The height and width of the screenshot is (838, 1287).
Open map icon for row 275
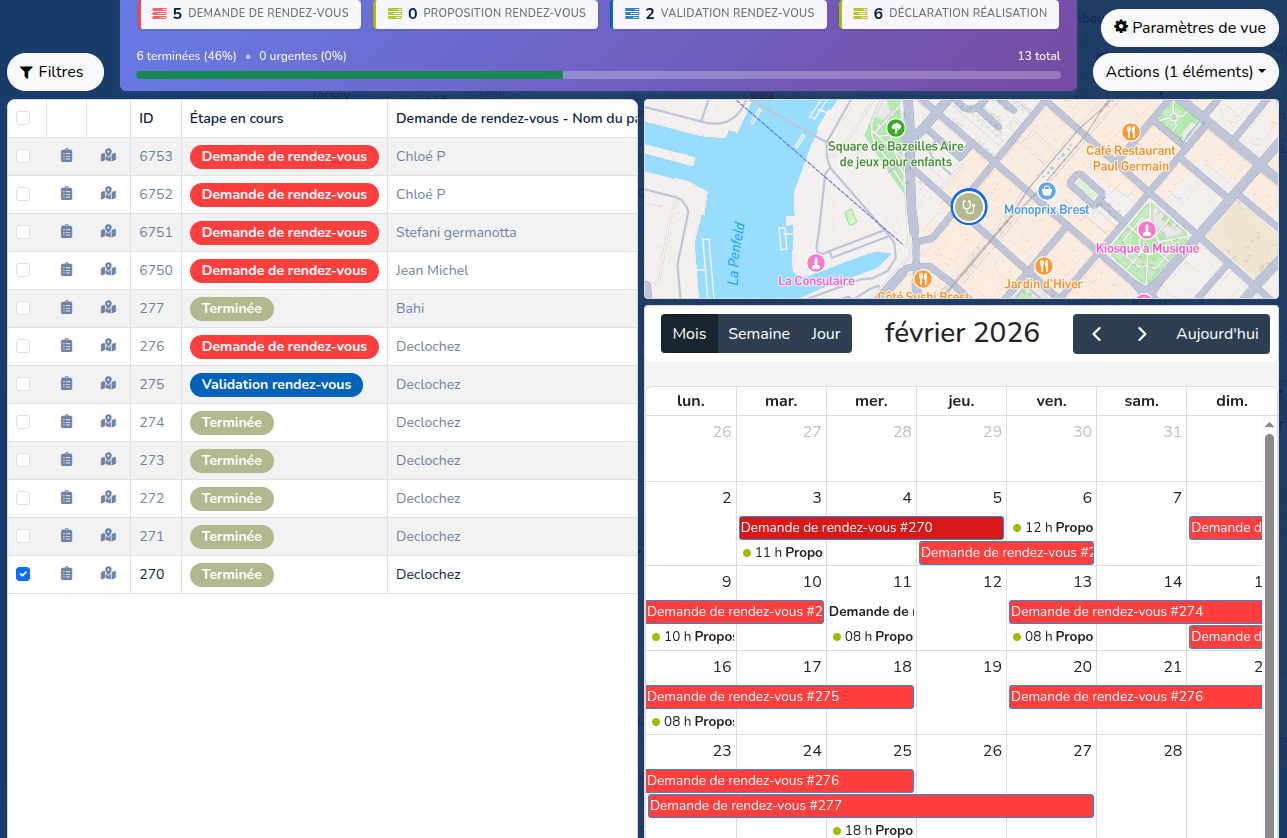pyautogui.click(x=108, y=384)
